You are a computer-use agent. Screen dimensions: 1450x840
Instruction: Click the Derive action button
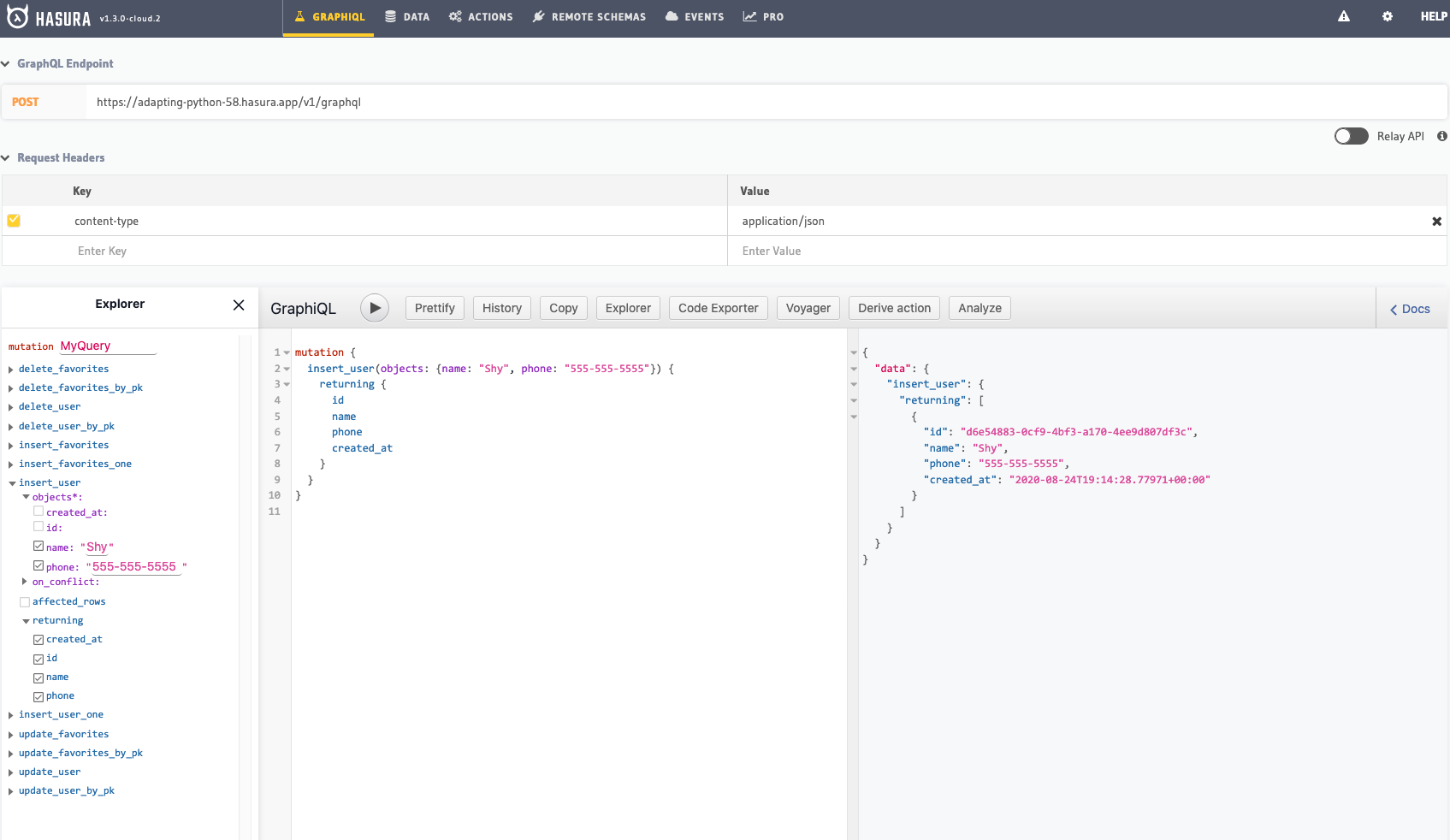pos(895,308)
